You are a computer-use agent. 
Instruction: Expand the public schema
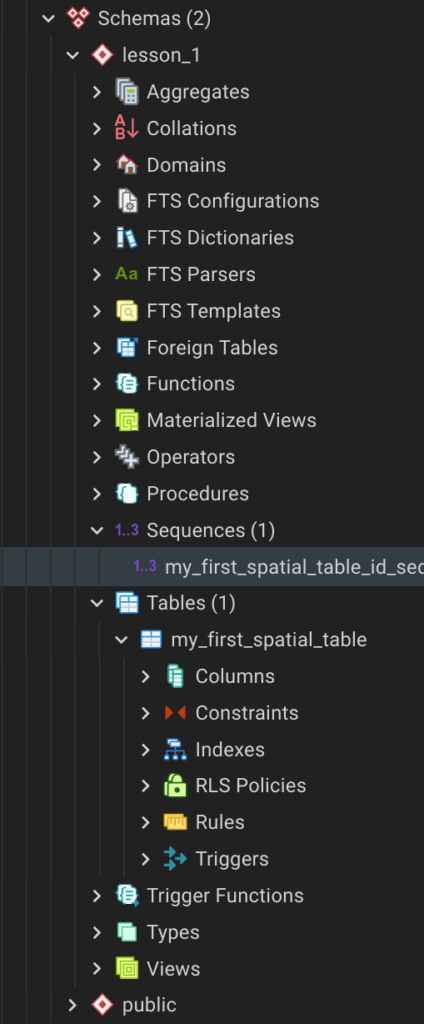73,1005
